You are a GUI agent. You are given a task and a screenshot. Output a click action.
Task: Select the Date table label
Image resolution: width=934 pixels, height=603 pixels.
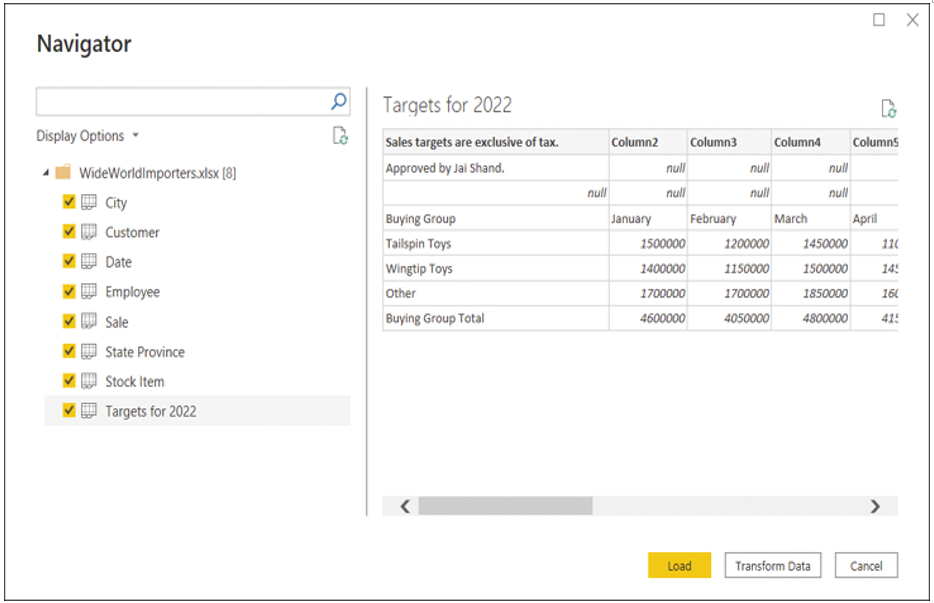[x=119, y=262]
